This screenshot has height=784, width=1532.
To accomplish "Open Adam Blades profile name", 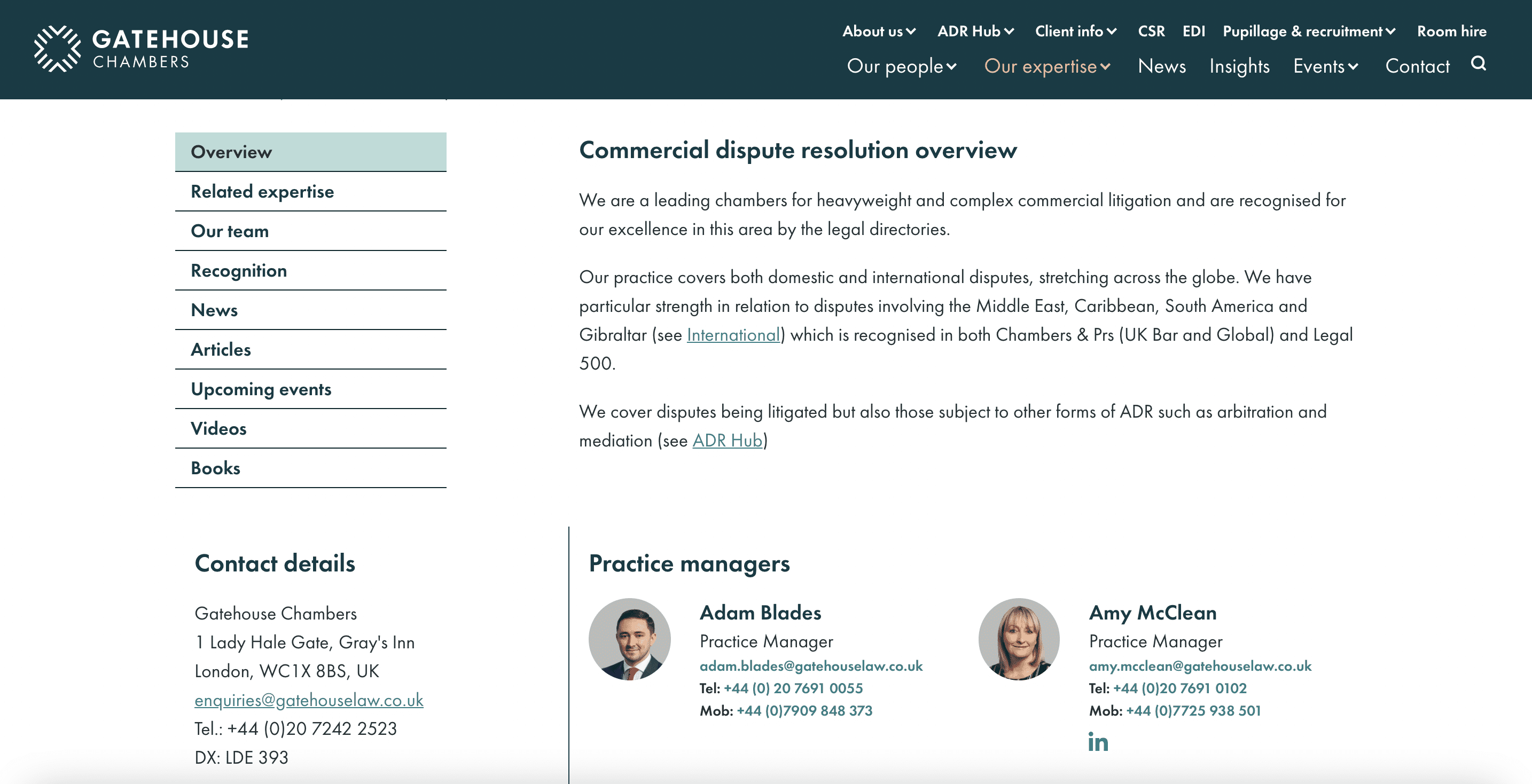I will coord(760,612).
